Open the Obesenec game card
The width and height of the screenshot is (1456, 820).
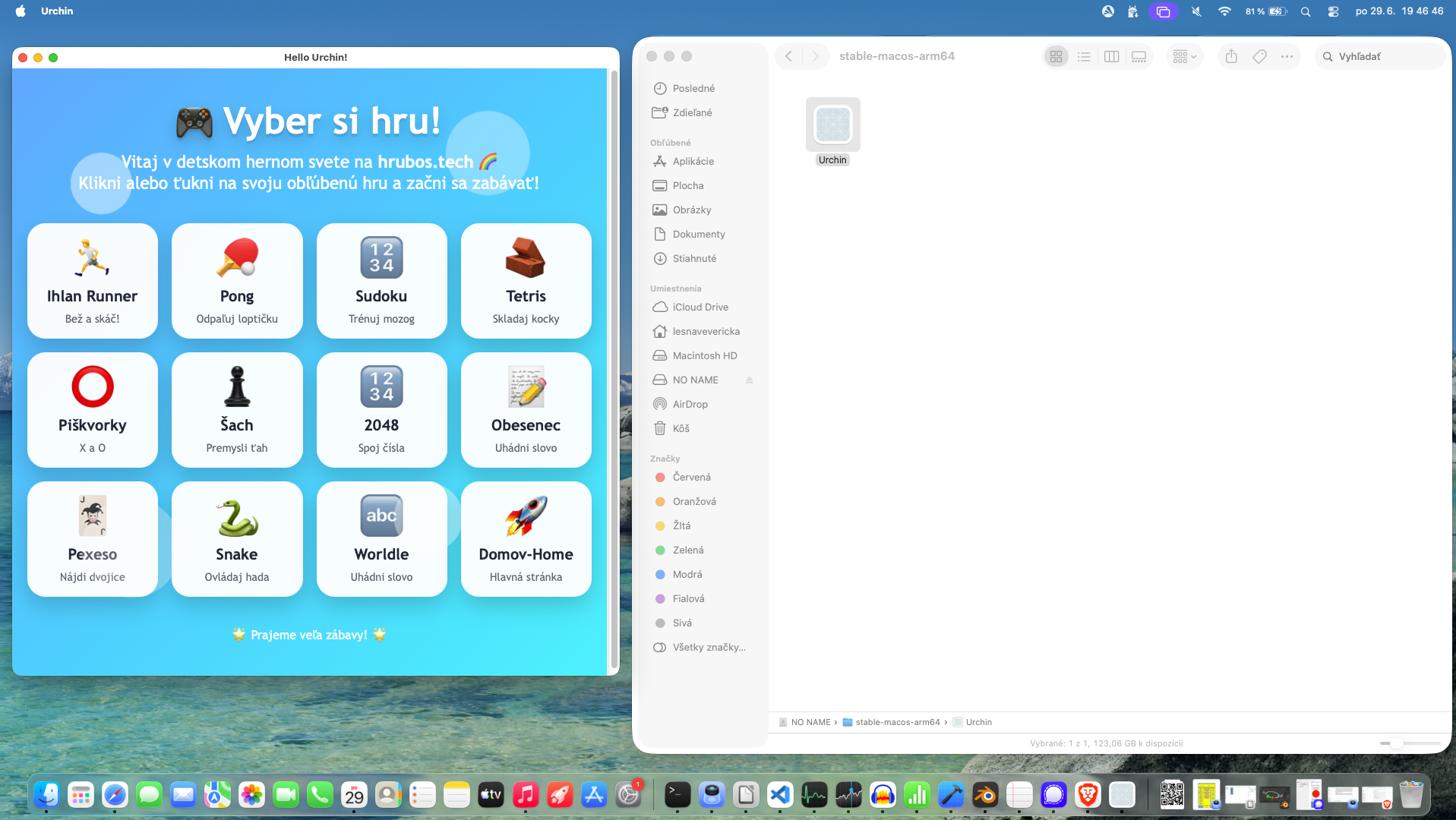point(526,410)
